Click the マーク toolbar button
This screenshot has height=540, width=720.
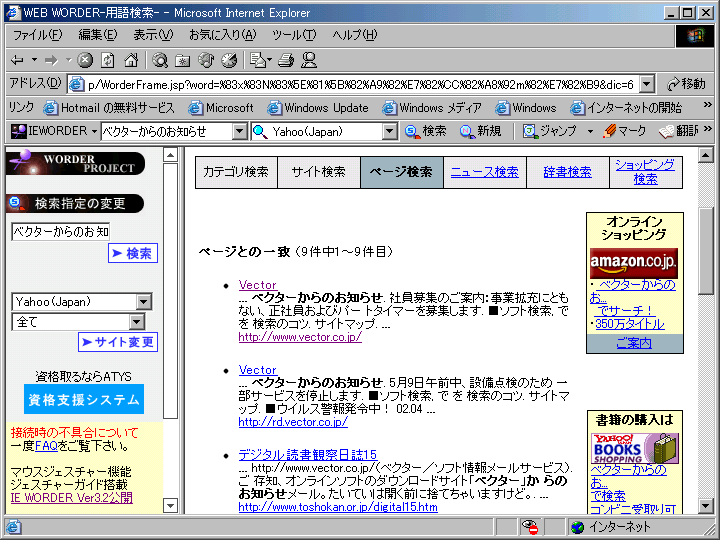tap(624, 131)
